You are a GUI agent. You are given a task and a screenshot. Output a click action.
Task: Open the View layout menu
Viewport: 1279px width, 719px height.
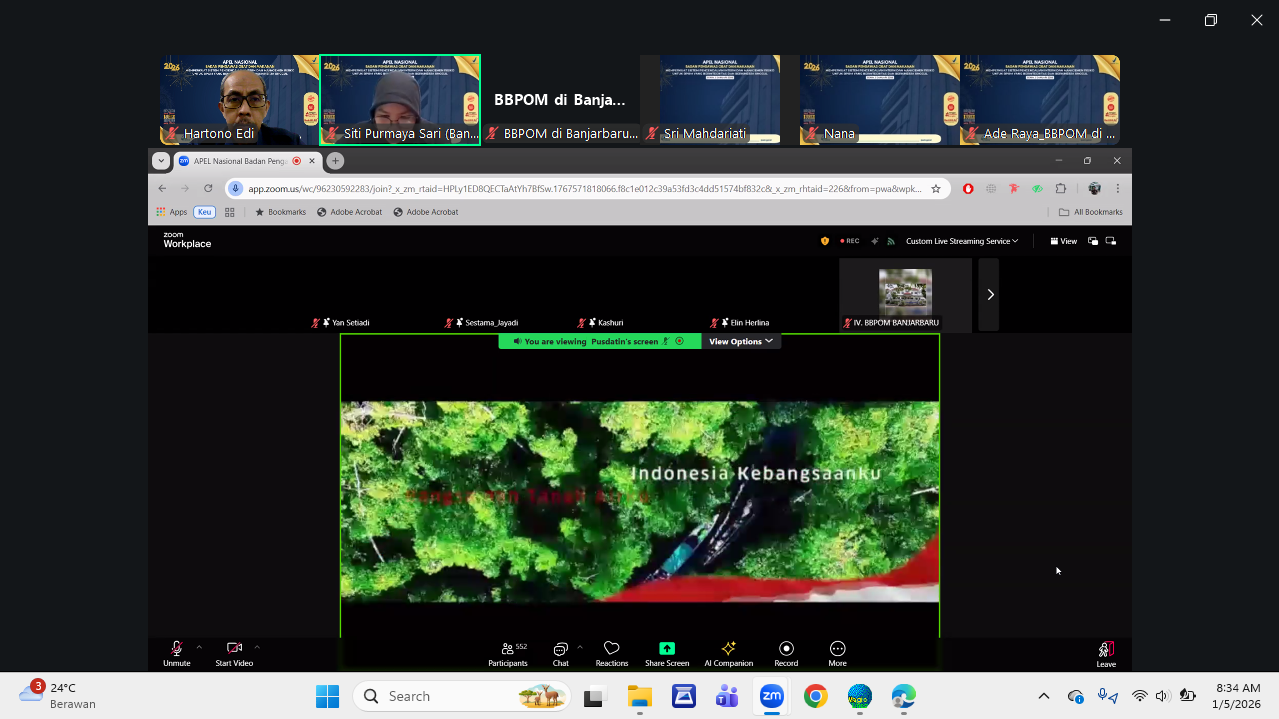coord(1063,241)
